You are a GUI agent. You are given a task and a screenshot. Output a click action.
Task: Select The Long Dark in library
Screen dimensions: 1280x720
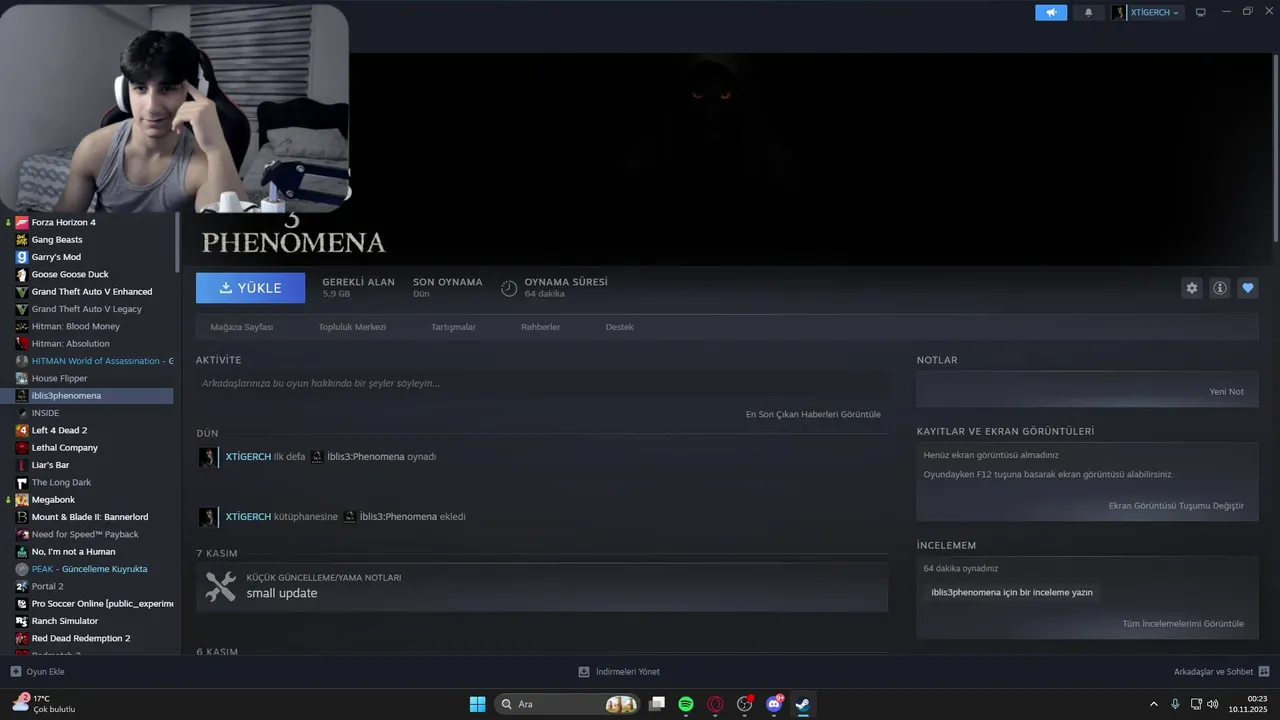click(x=61, y=482)
